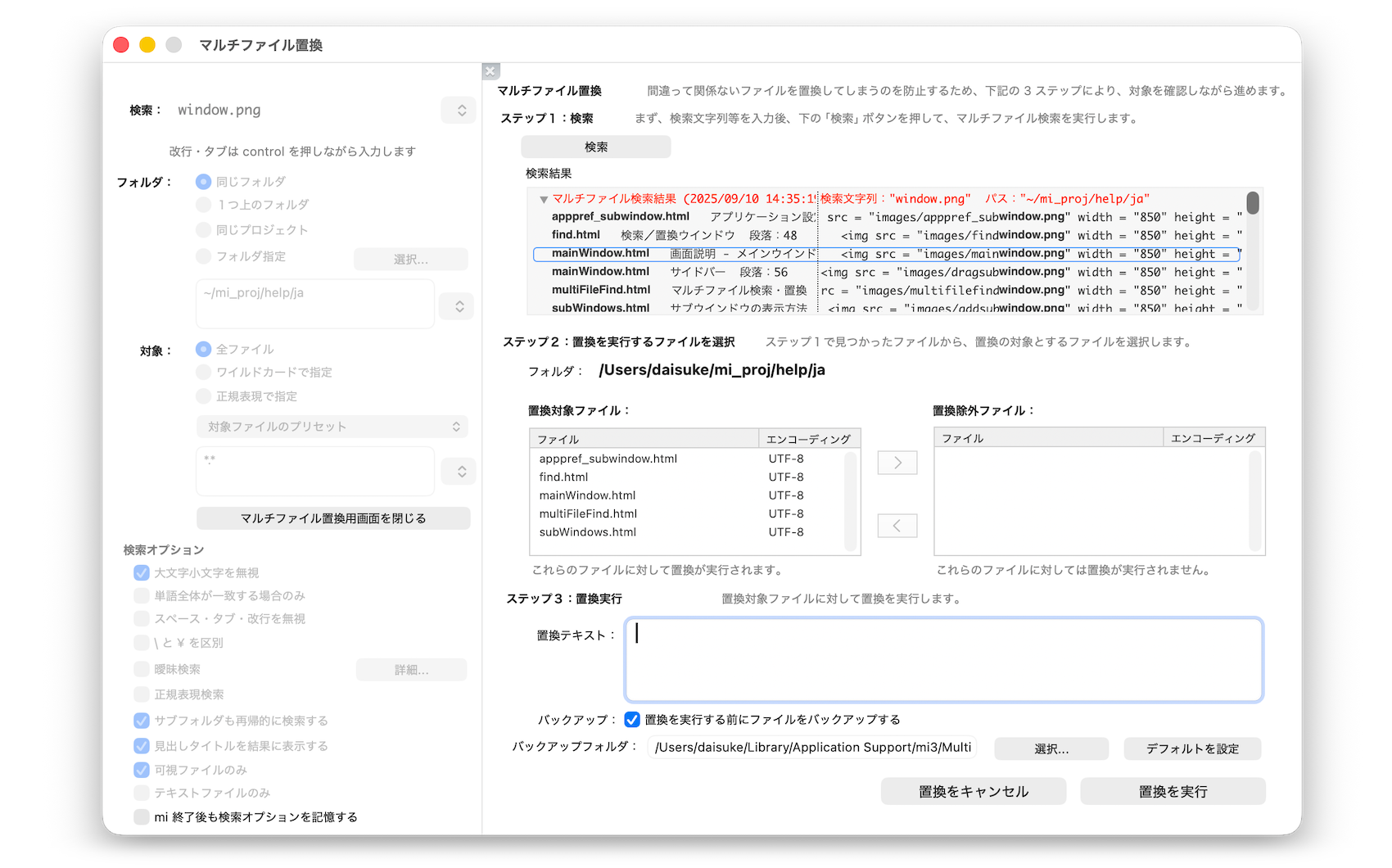Screen dimensions: 1392x868
Task: Move file to excluded list with right arrow
Action: point(897,463)
